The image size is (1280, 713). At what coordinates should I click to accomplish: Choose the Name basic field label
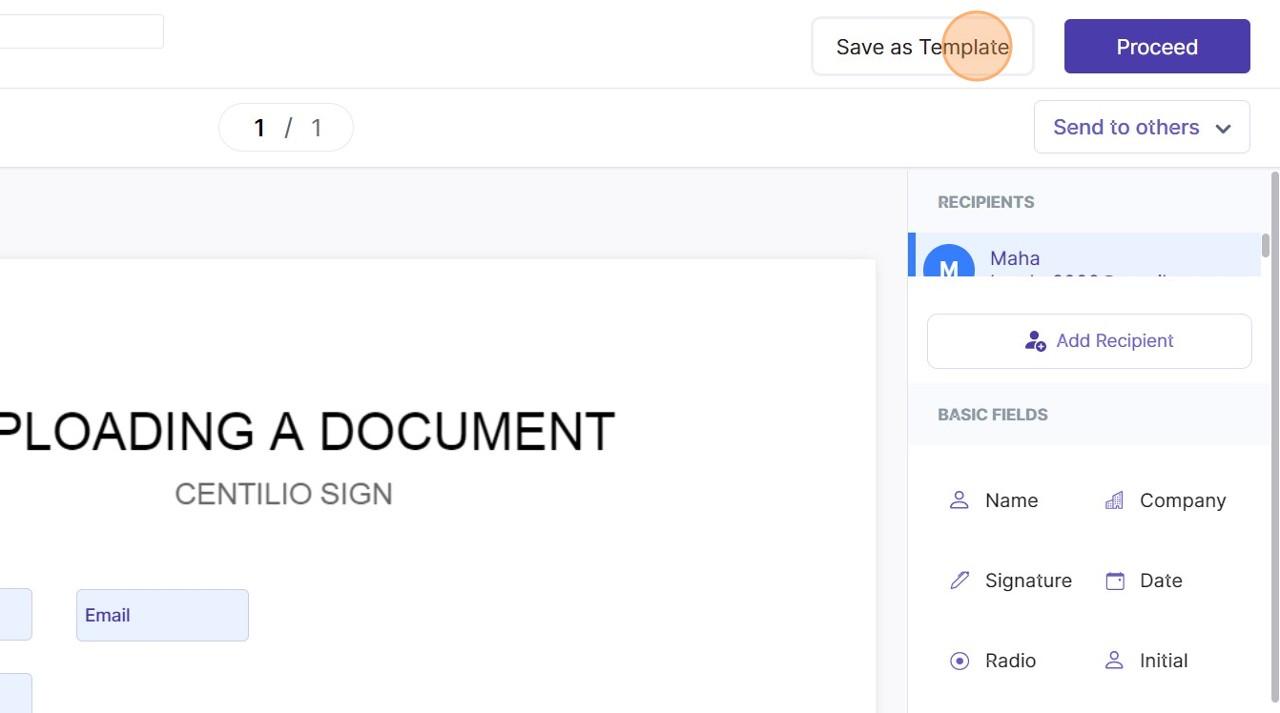[1011, 500]
